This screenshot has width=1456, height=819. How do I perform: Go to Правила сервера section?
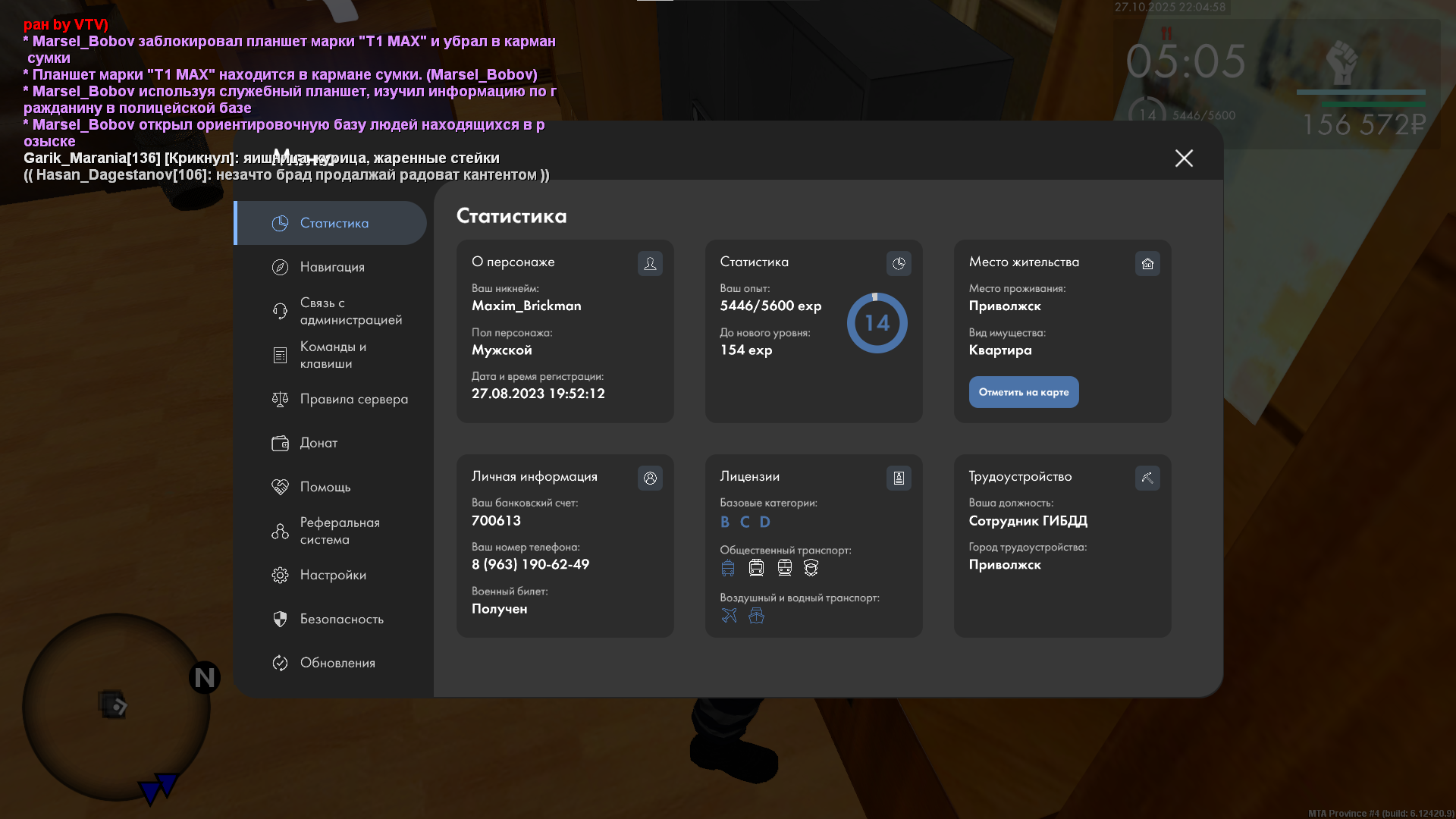[353, 399]
